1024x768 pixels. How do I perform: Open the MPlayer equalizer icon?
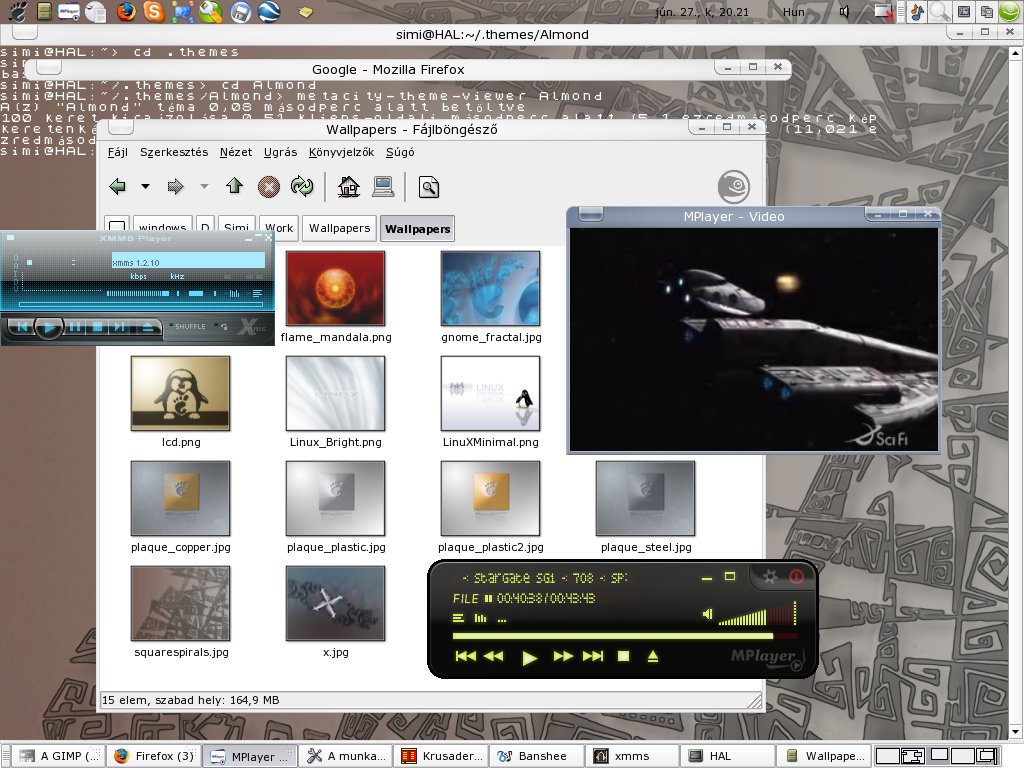coord(480,618)
